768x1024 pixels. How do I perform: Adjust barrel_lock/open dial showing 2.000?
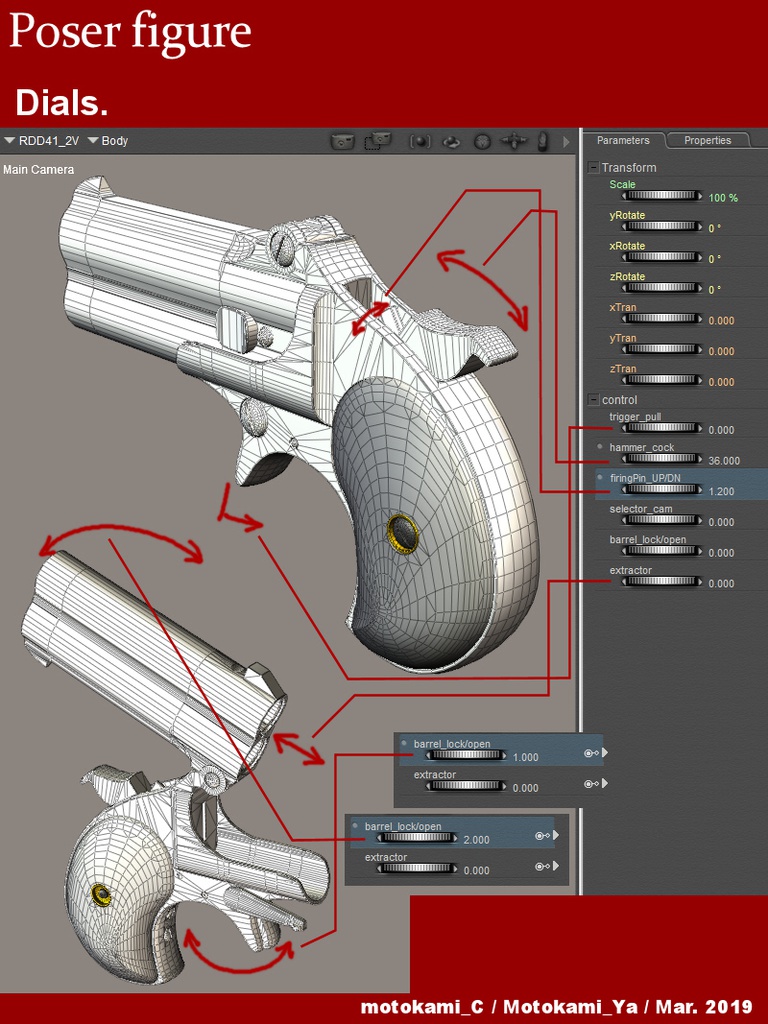click(x=417, y=838)
